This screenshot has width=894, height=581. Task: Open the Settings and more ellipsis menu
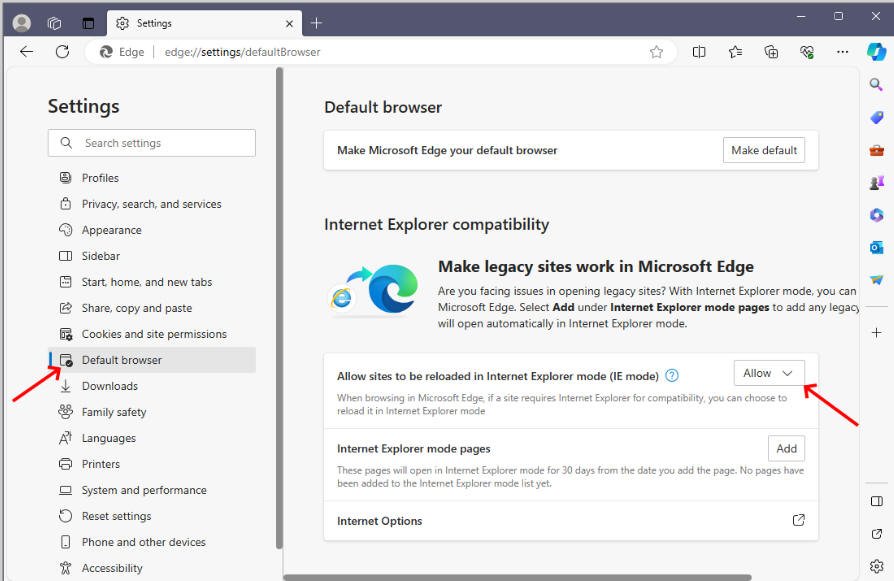842,52
